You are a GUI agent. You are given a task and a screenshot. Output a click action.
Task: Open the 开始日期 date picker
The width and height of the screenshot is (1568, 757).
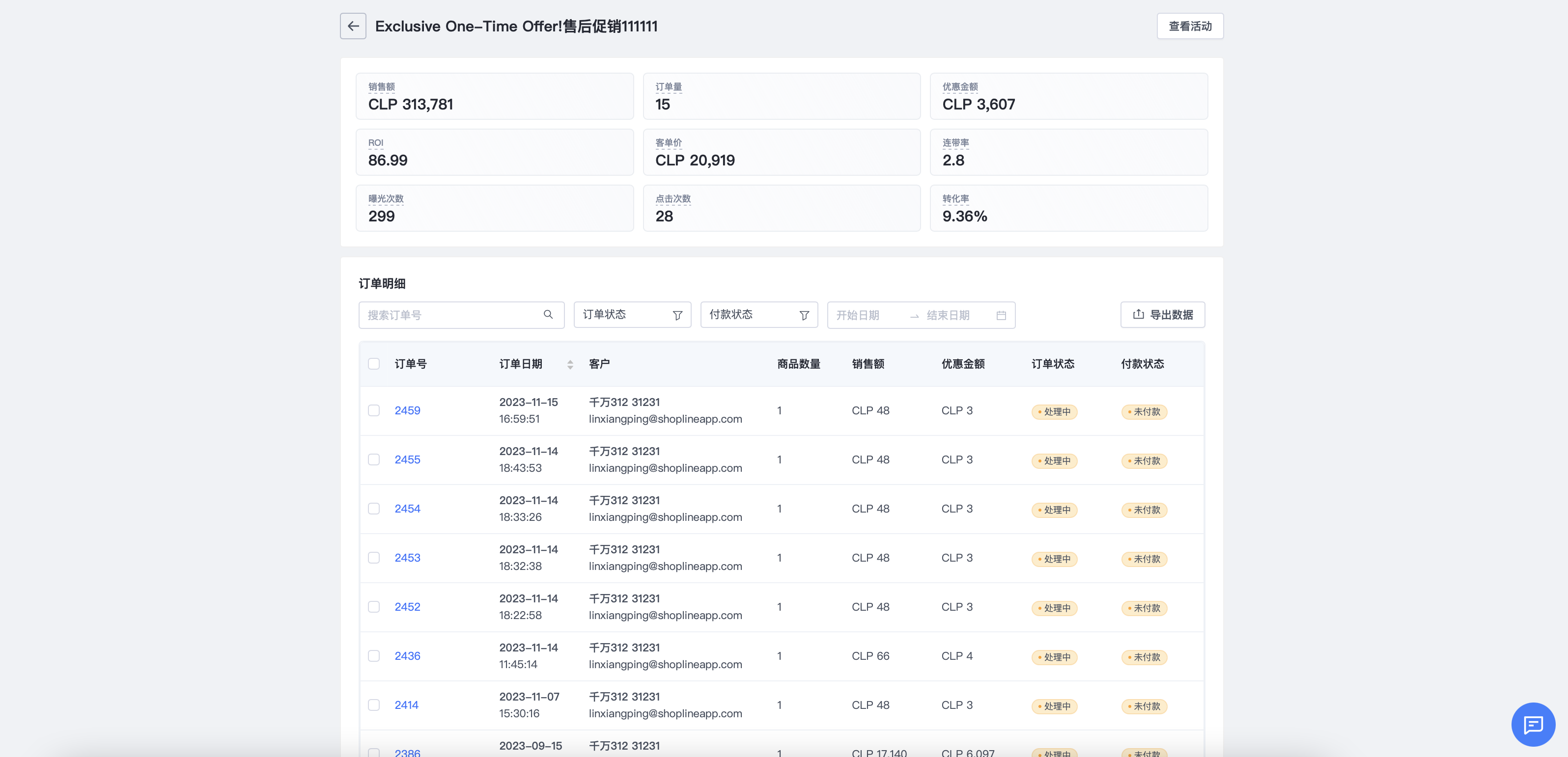[865, 315]
